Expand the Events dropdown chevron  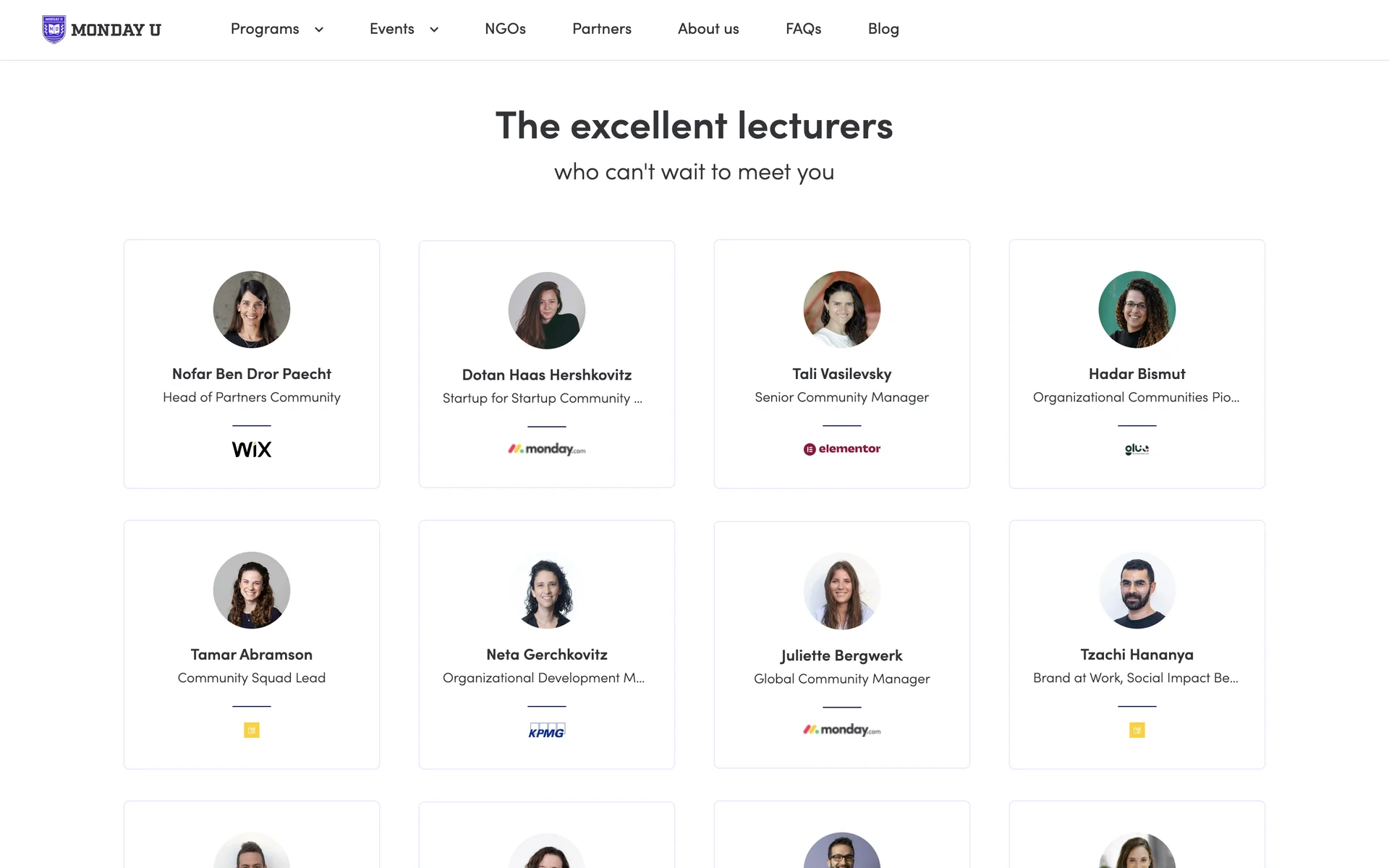[434, 30]
